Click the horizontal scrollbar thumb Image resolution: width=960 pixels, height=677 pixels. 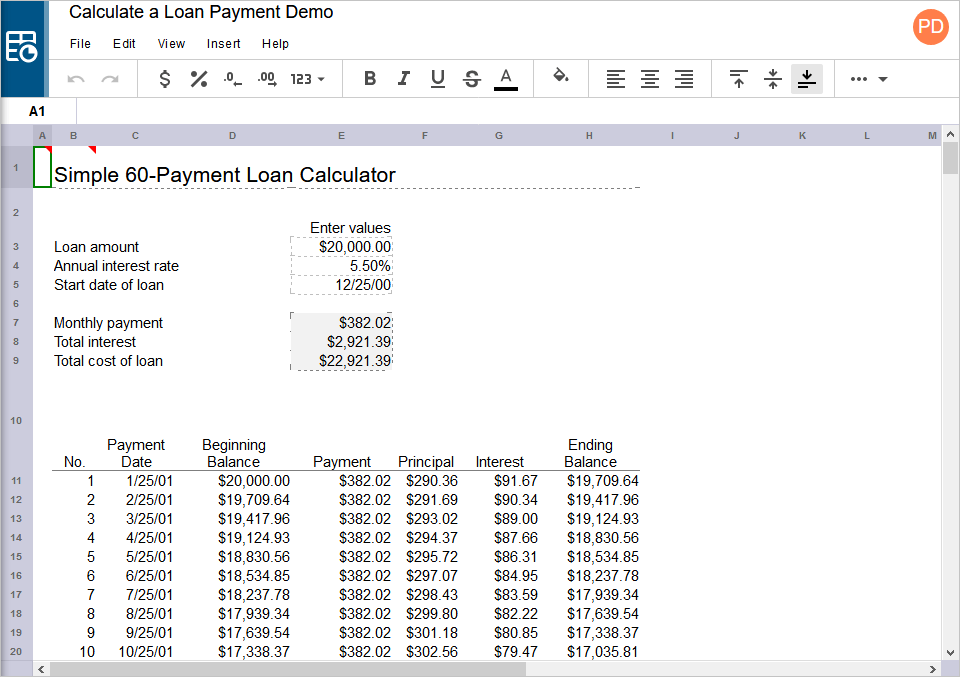(288, 669)
